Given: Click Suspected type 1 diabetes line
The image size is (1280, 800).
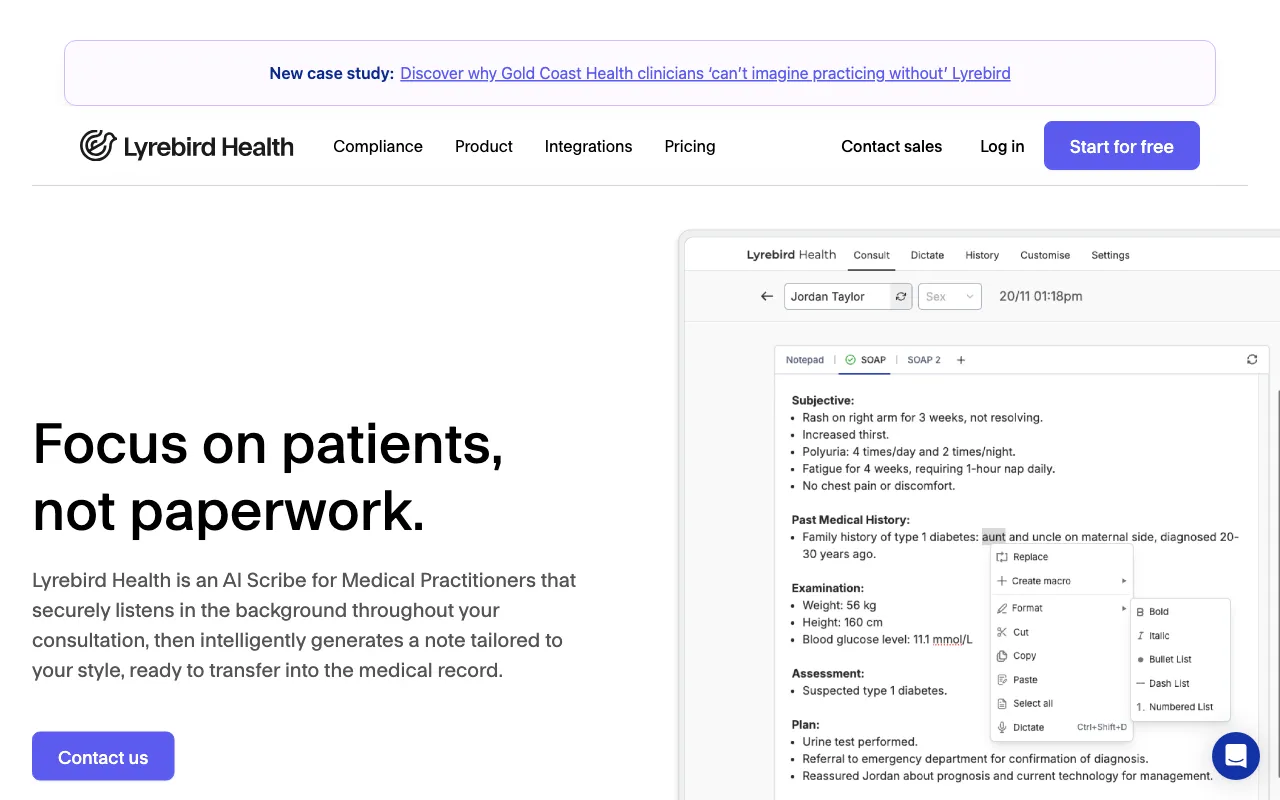Looking at the screenshot, I should (875, 690).
